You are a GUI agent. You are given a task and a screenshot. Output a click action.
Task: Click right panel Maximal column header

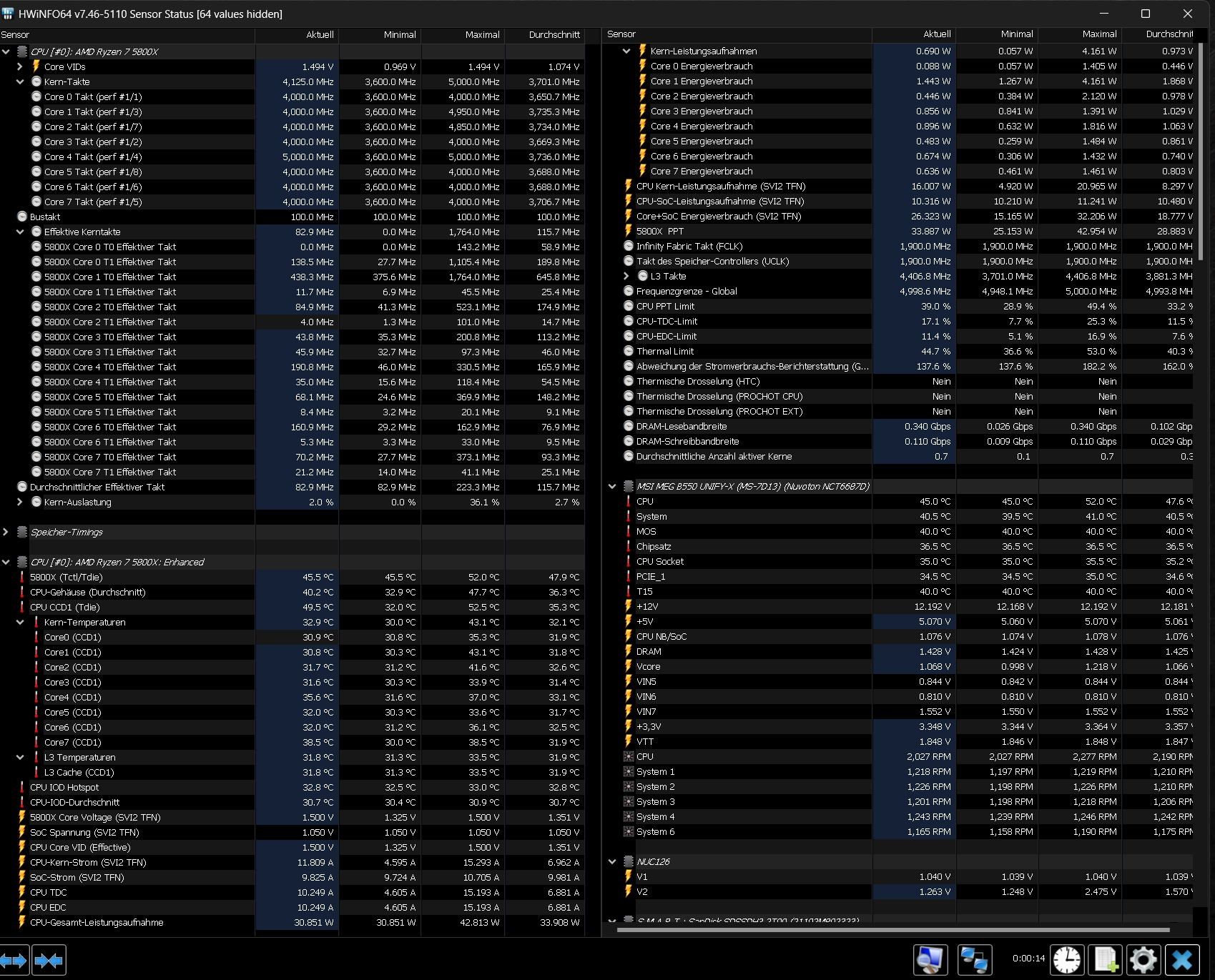(1080, 34)
